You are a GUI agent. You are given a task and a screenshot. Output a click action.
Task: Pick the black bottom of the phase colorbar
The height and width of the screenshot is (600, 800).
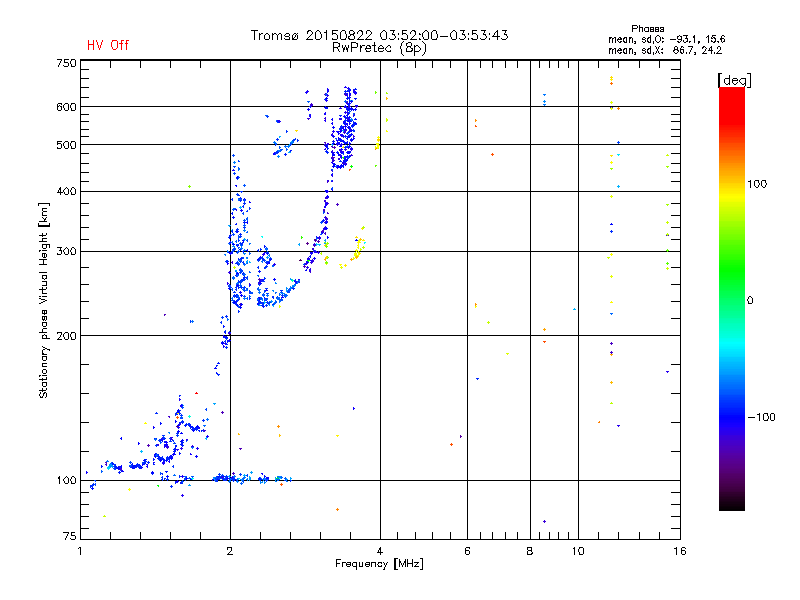click(x=732, y=503)
